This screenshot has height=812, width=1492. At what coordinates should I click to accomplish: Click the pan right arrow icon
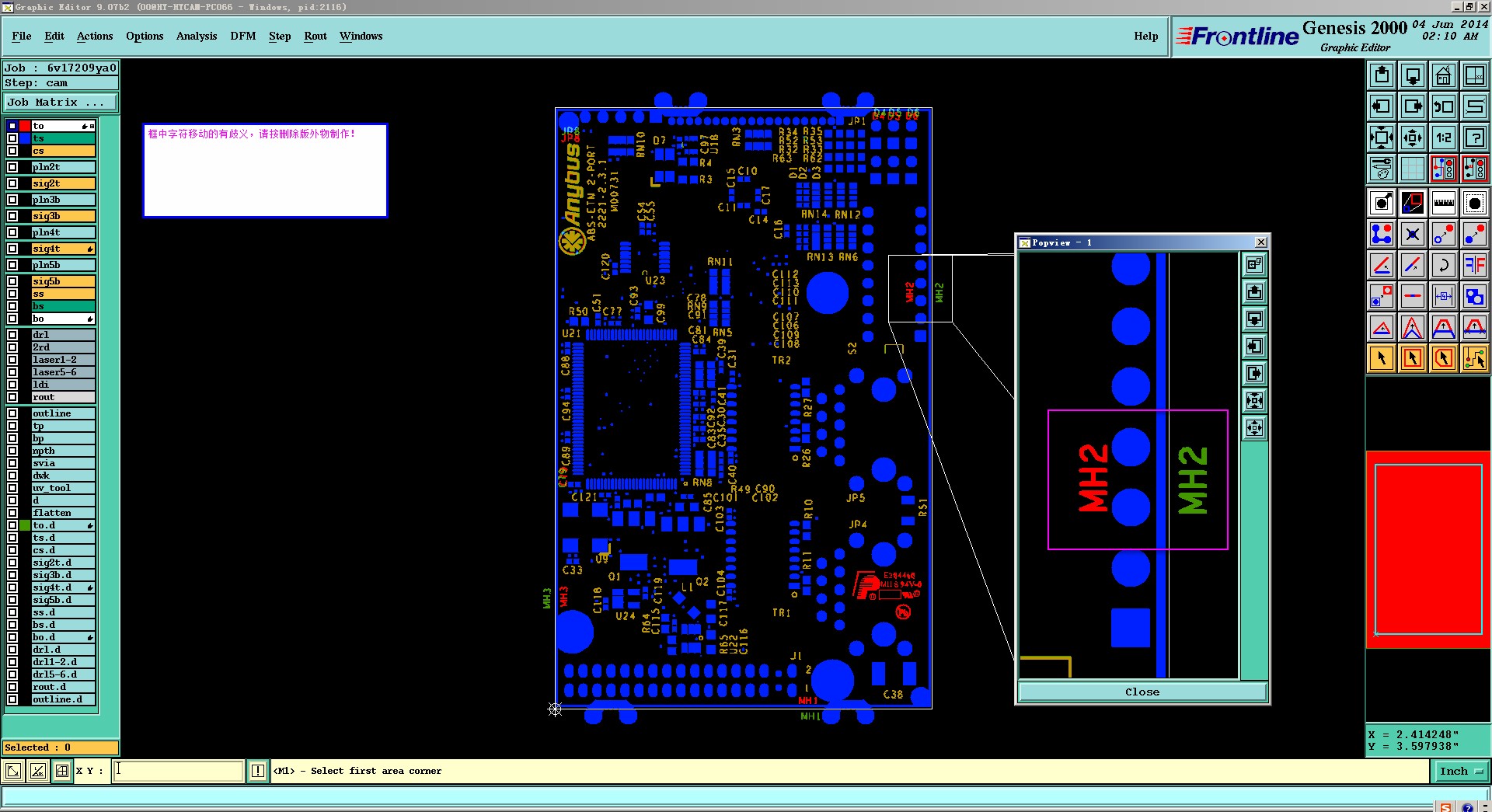[1413, 106]
